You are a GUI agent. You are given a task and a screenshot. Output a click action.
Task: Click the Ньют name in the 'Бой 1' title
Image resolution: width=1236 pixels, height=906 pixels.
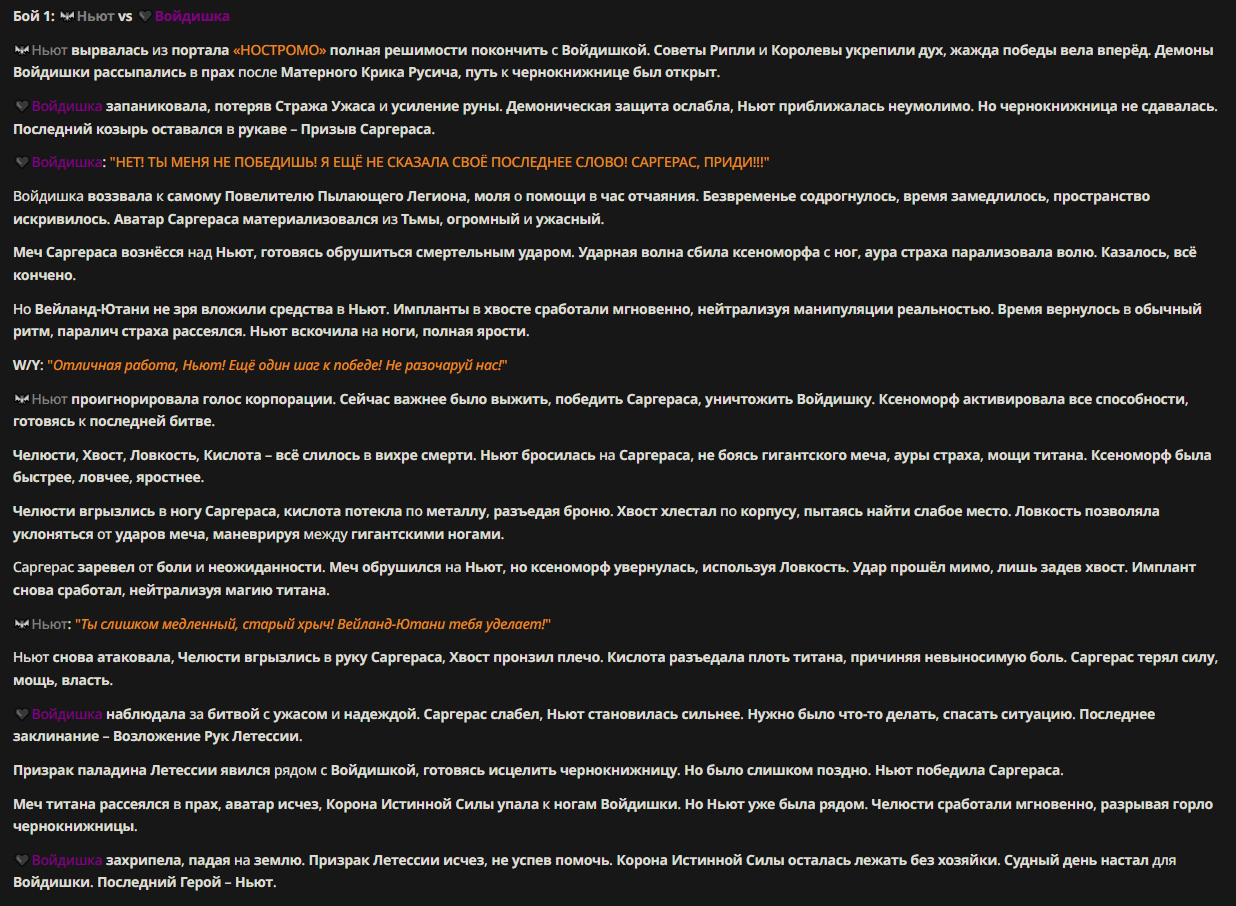click(95, 16)
